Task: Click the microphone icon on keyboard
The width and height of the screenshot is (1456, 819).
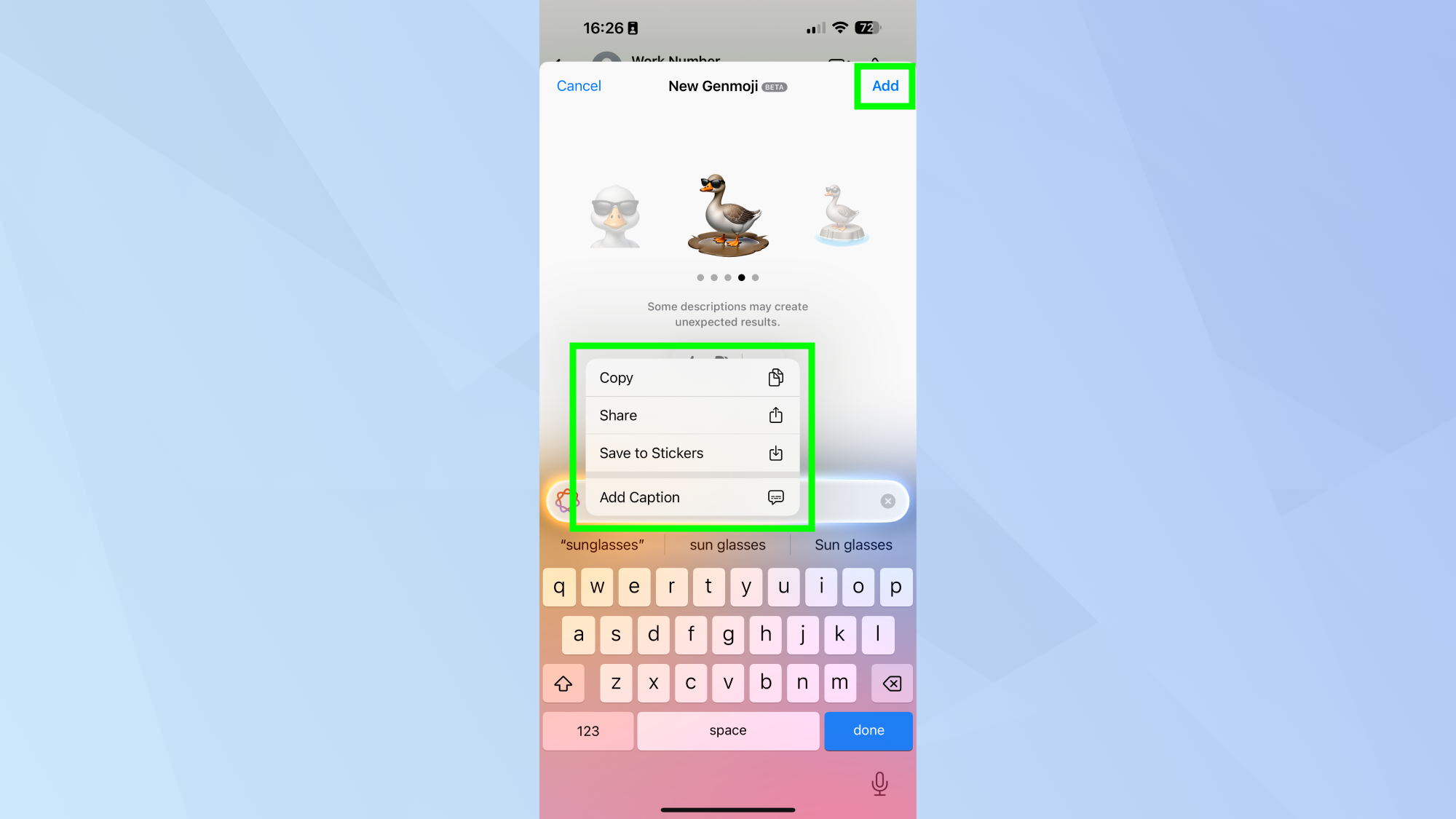Action: pos(880,783)
